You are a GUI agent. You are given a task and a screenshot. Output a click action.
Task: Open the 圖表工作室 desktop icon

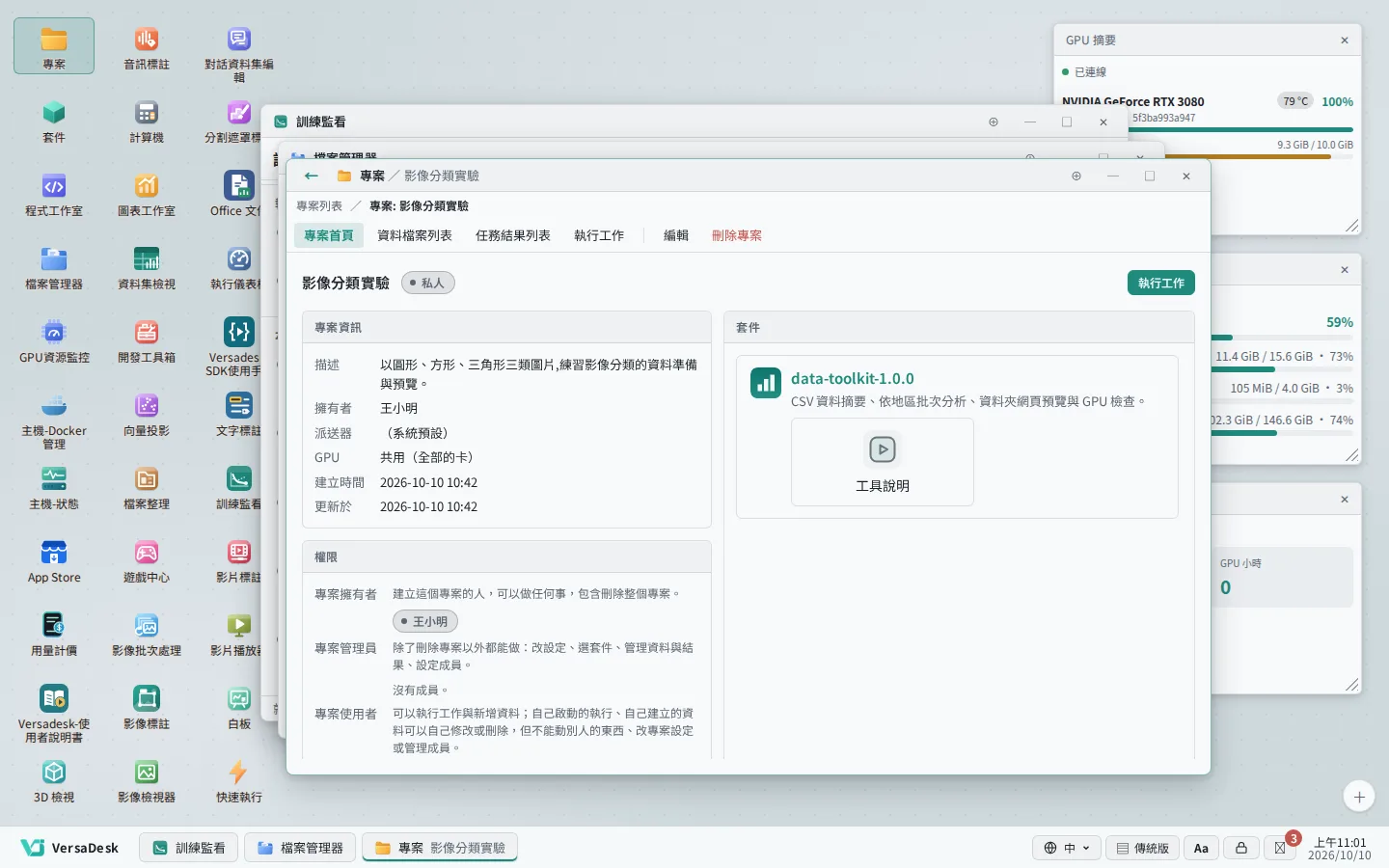point(147,193)
